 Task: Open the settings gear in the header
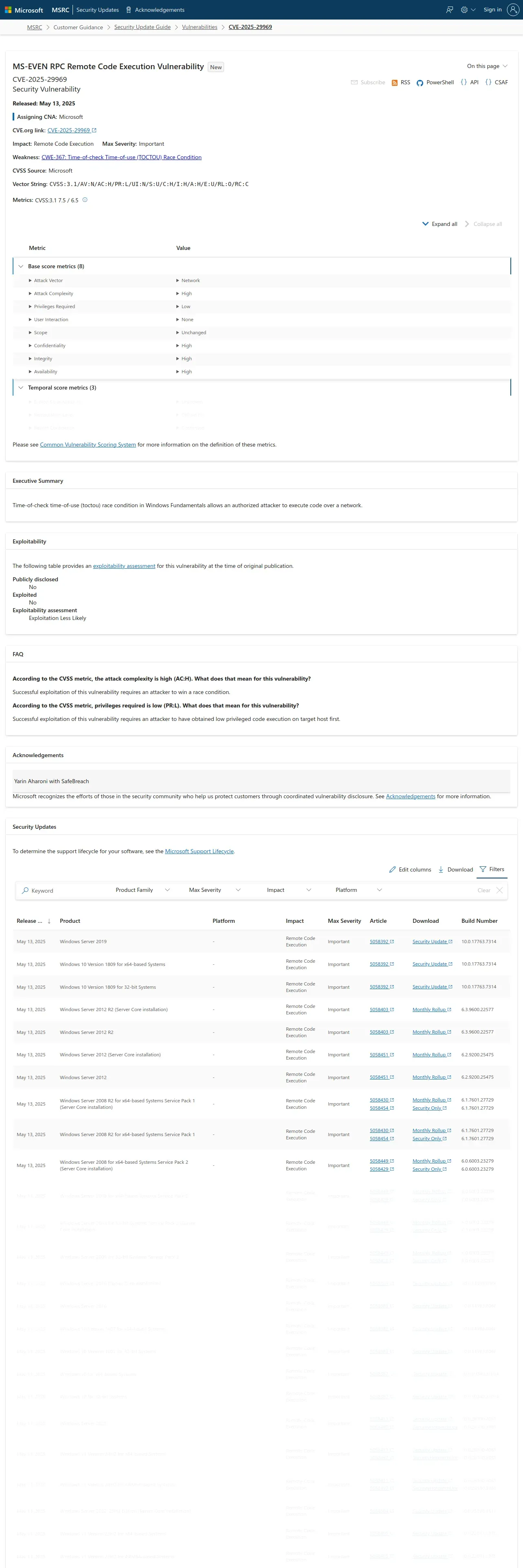(x=465, y=10)
